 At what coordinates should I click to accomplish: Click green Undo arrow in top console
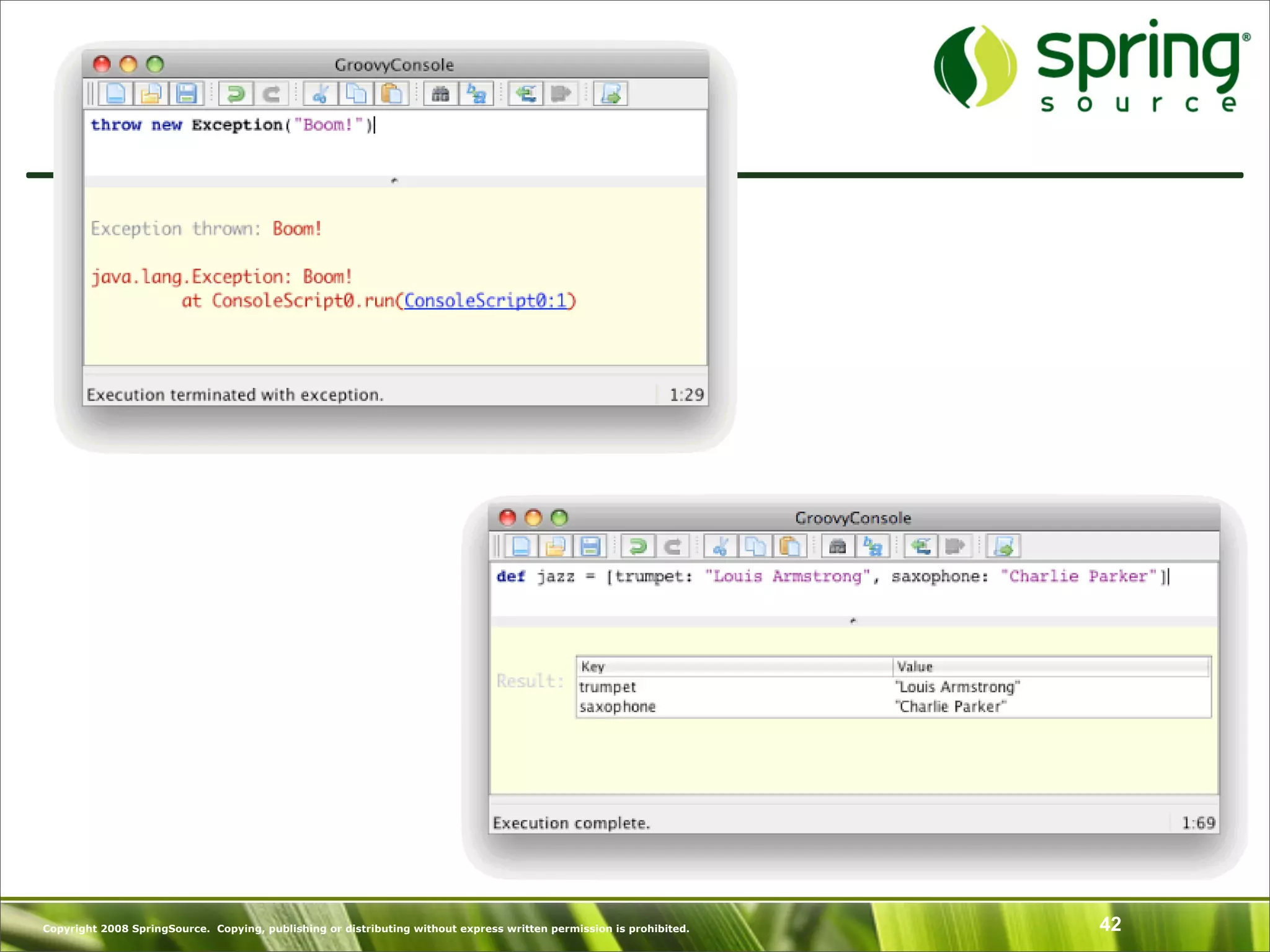pyautogui.click(x=236, y=94)
